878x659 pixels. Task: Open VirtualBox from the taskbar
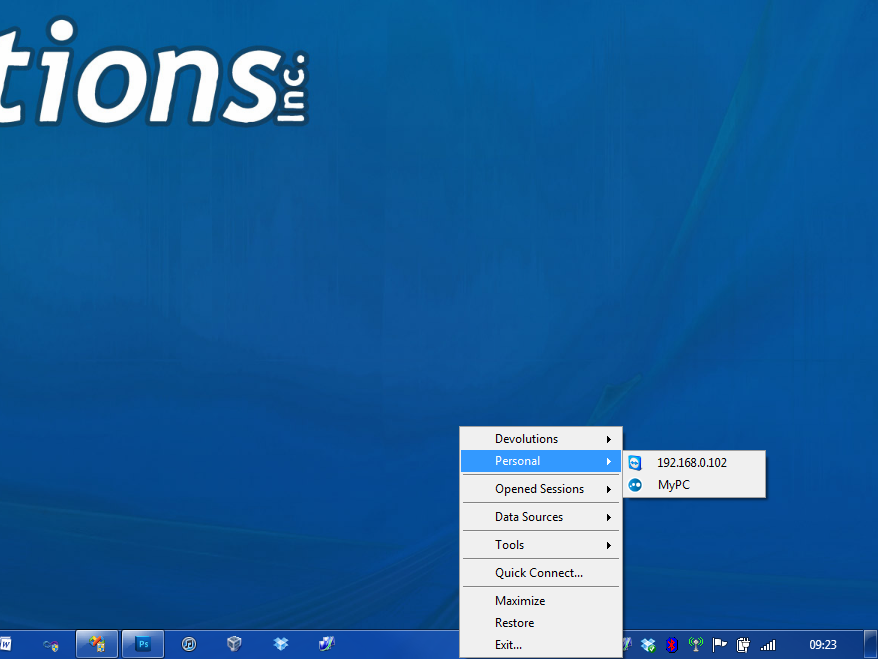point(234,645)
